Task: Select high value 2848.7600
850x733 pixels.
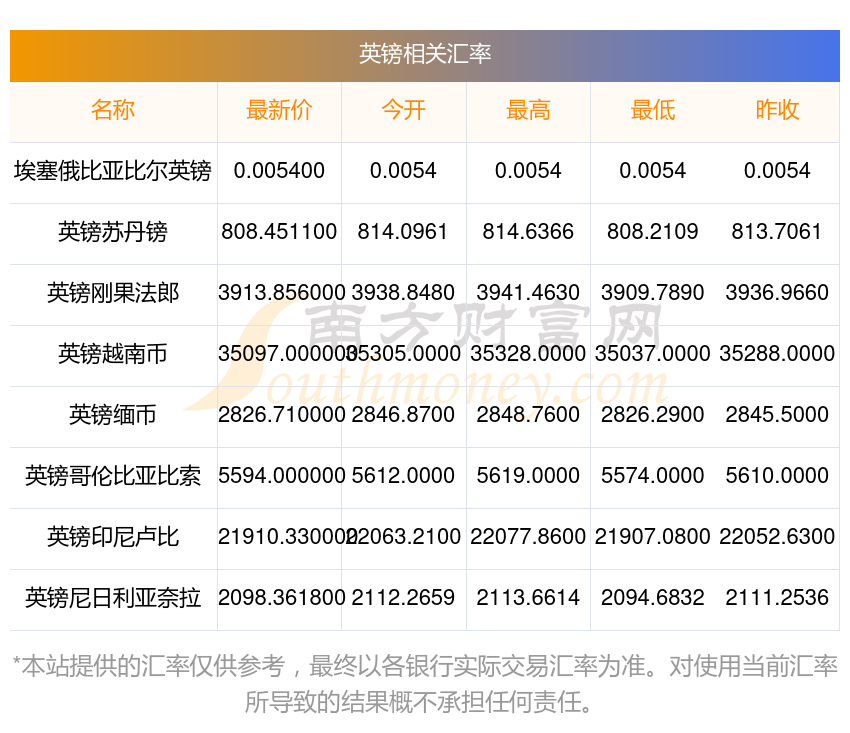Action: point(528,415)
